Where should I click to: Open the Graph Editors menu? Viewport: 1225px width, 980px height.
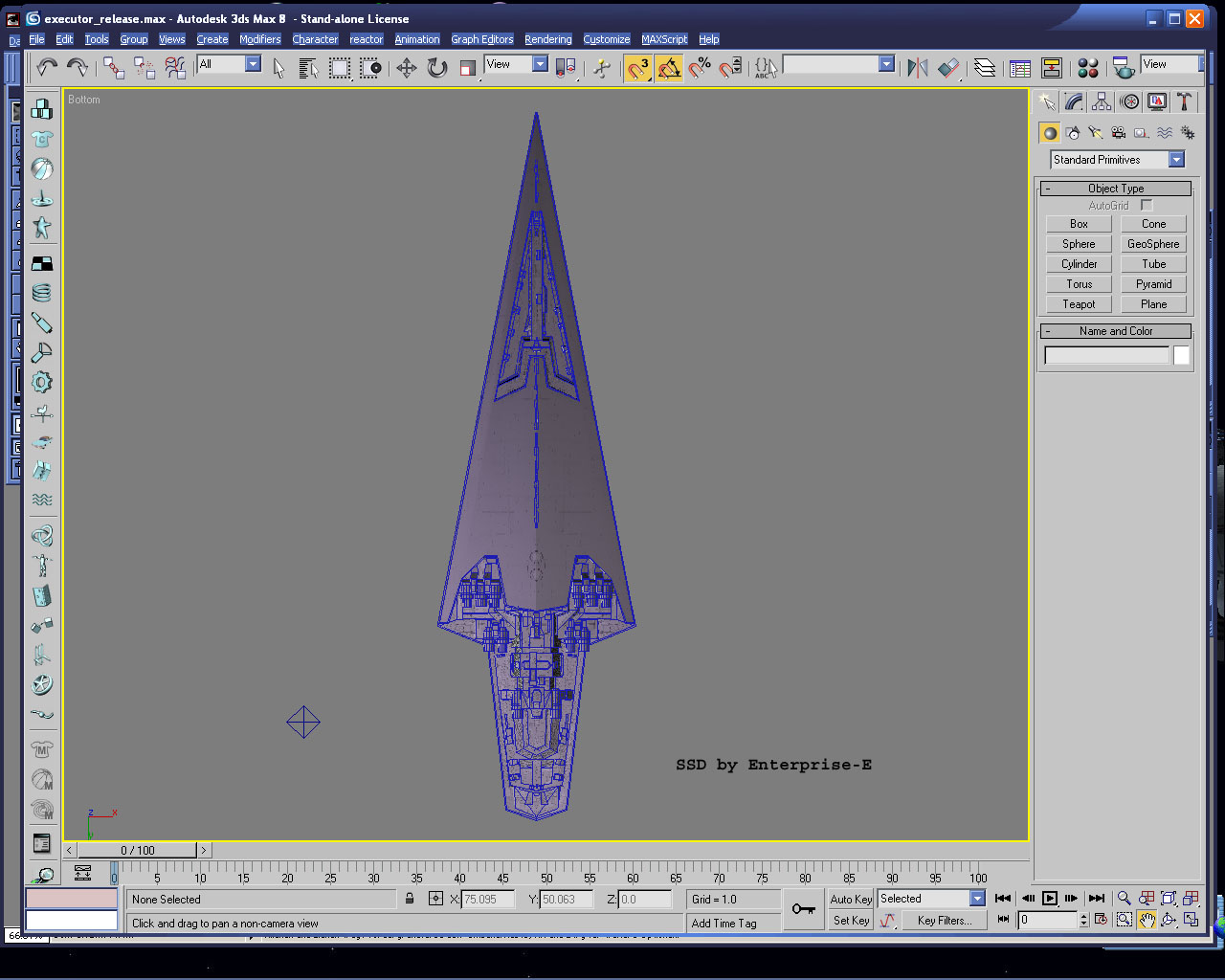coord(482,39)
